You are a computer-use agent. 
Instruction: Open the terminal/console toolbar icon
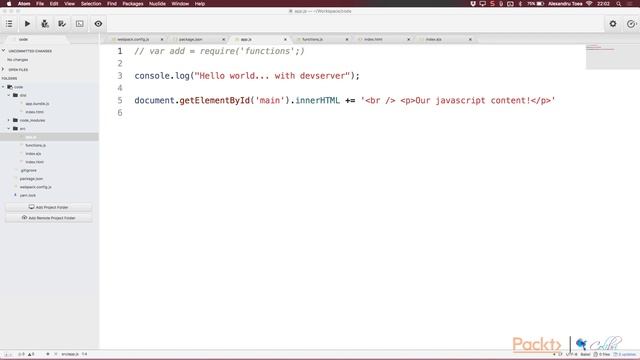(x=80, y=24)
